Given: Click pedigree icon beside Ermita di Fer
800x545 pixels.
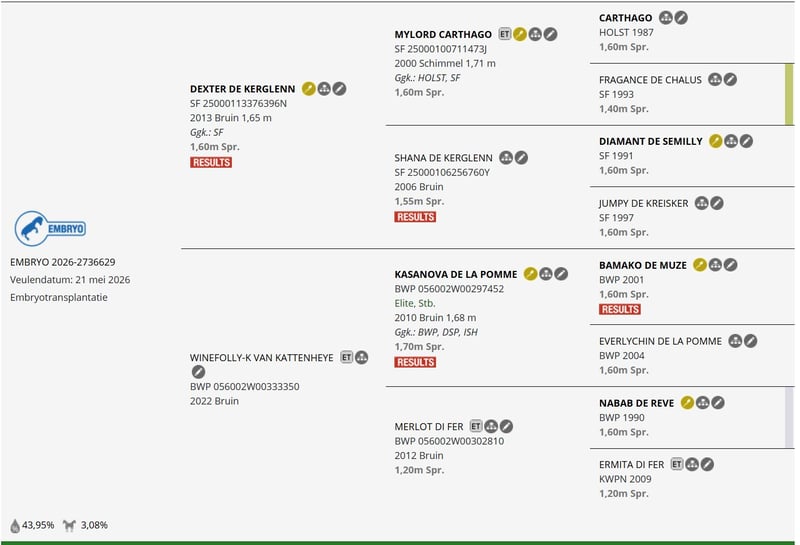Looking at the screenshot, I should click(692, 464).
